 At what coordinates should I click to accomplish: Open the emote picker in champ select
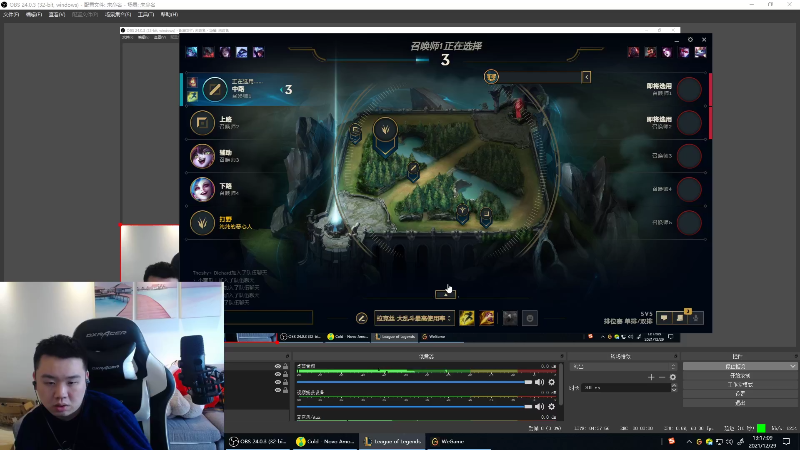tap(530, 318)
